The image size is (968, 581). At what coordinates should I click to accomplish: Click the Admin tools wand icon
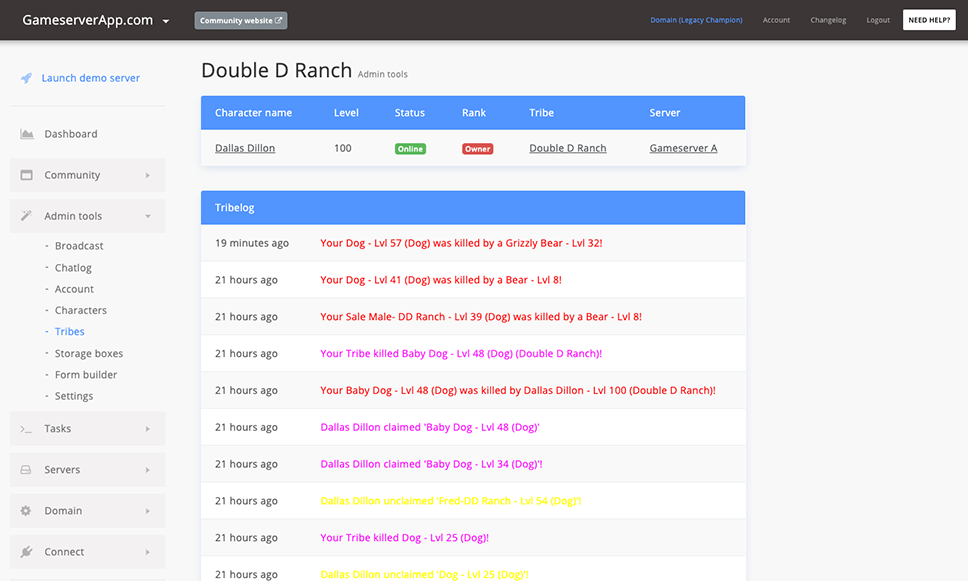(x=26, y=215)
